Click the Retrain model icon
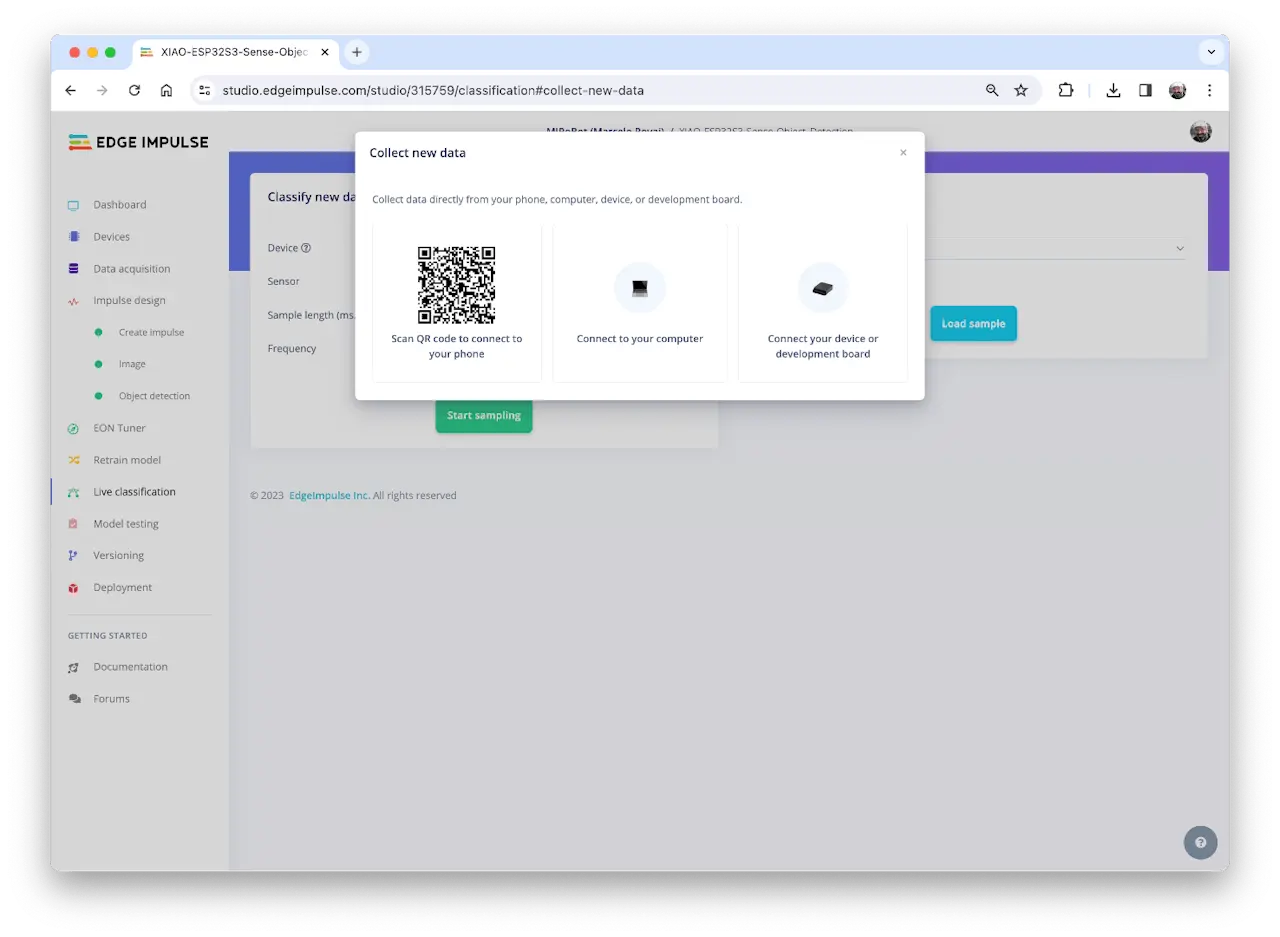The image size is (1280, 937). pyautogui.click(x=73, y=460)
